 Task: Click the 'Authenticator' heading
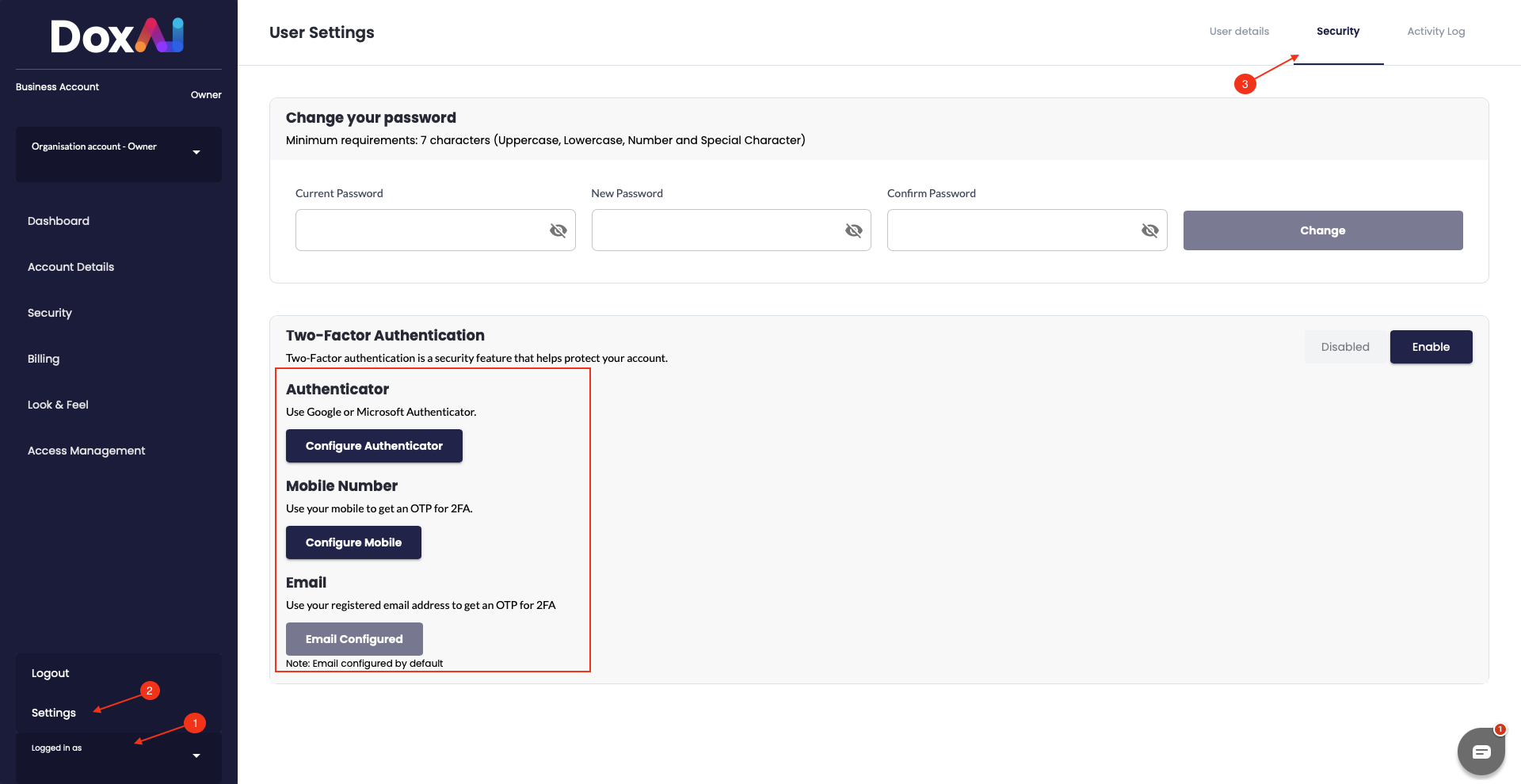pos(337,390)
